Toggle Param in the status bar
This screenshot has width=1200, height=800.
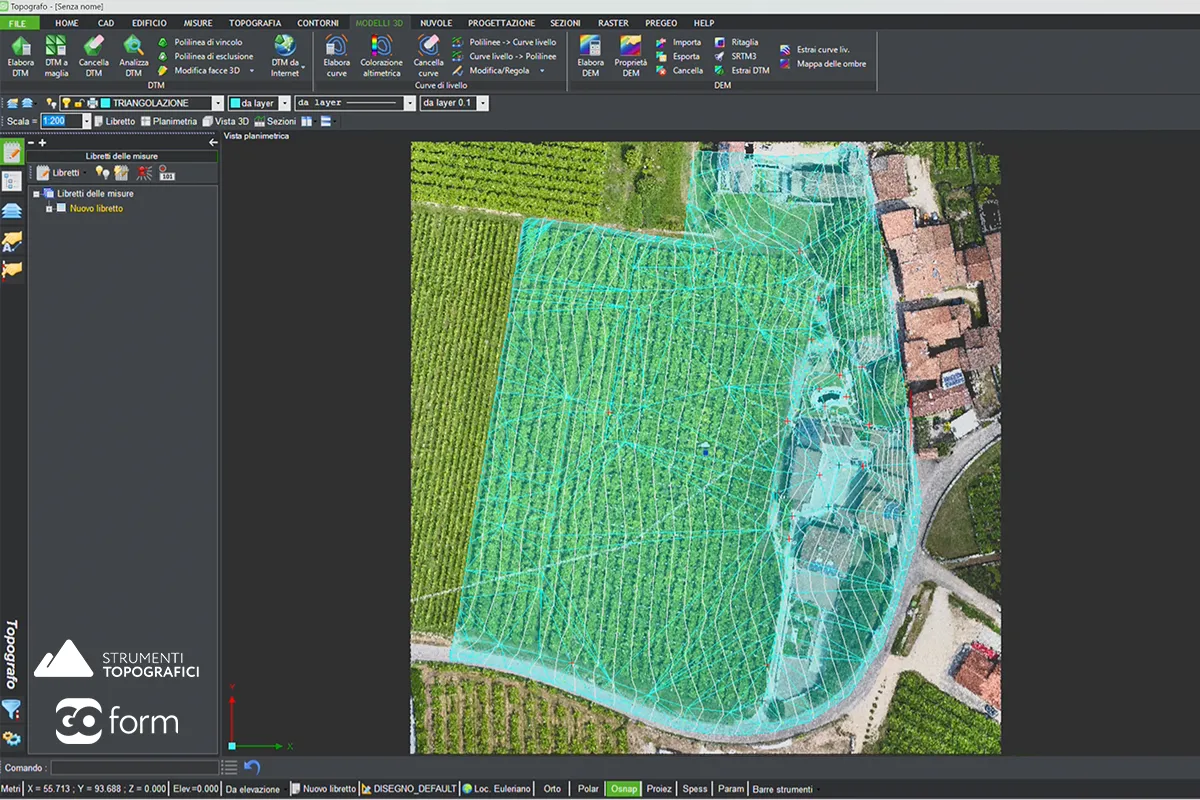pyautogui.click(x=731, y=789)
